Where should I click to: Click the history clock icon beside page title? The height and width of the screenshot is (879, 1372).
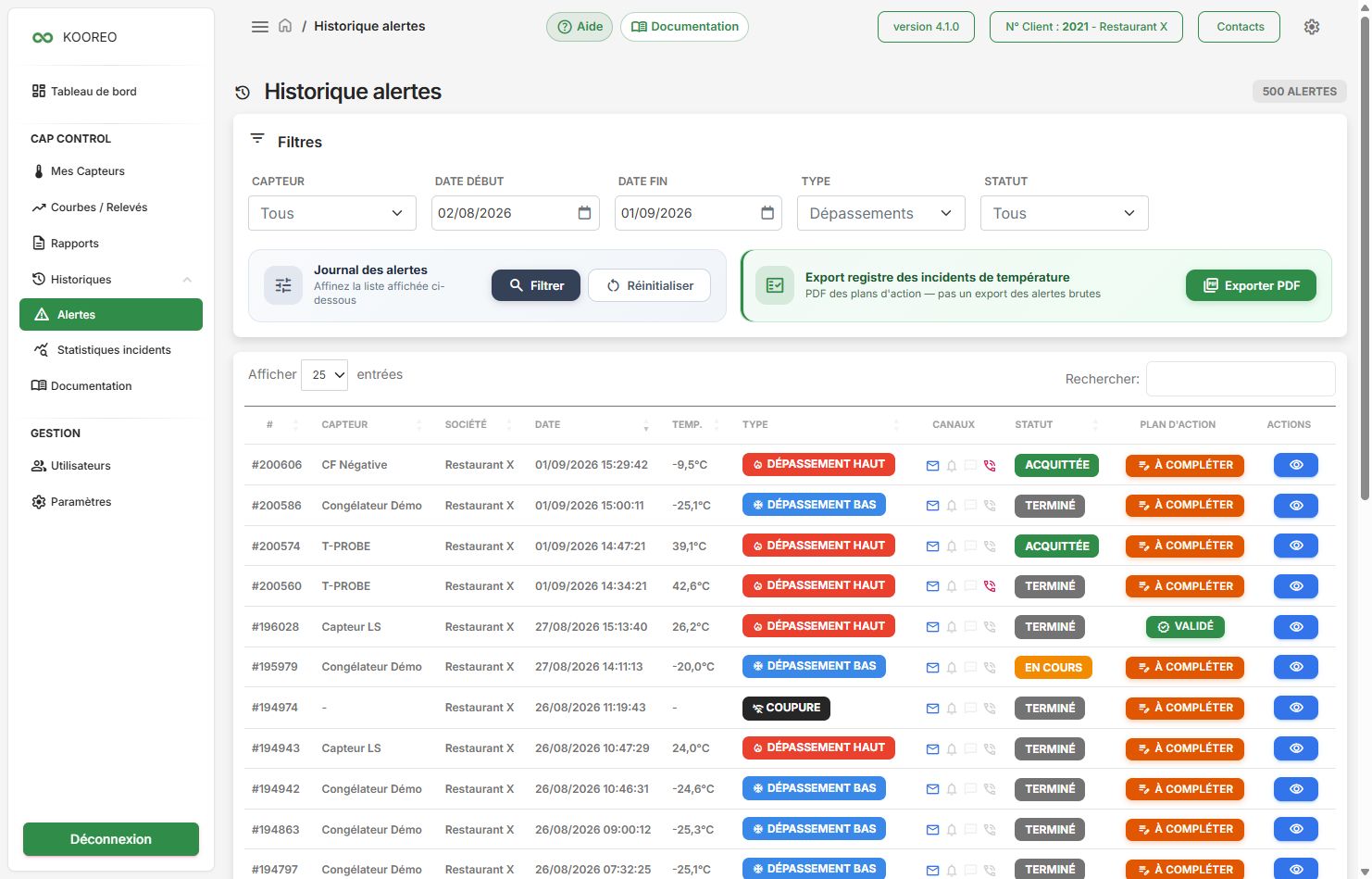tap(243, 93)
